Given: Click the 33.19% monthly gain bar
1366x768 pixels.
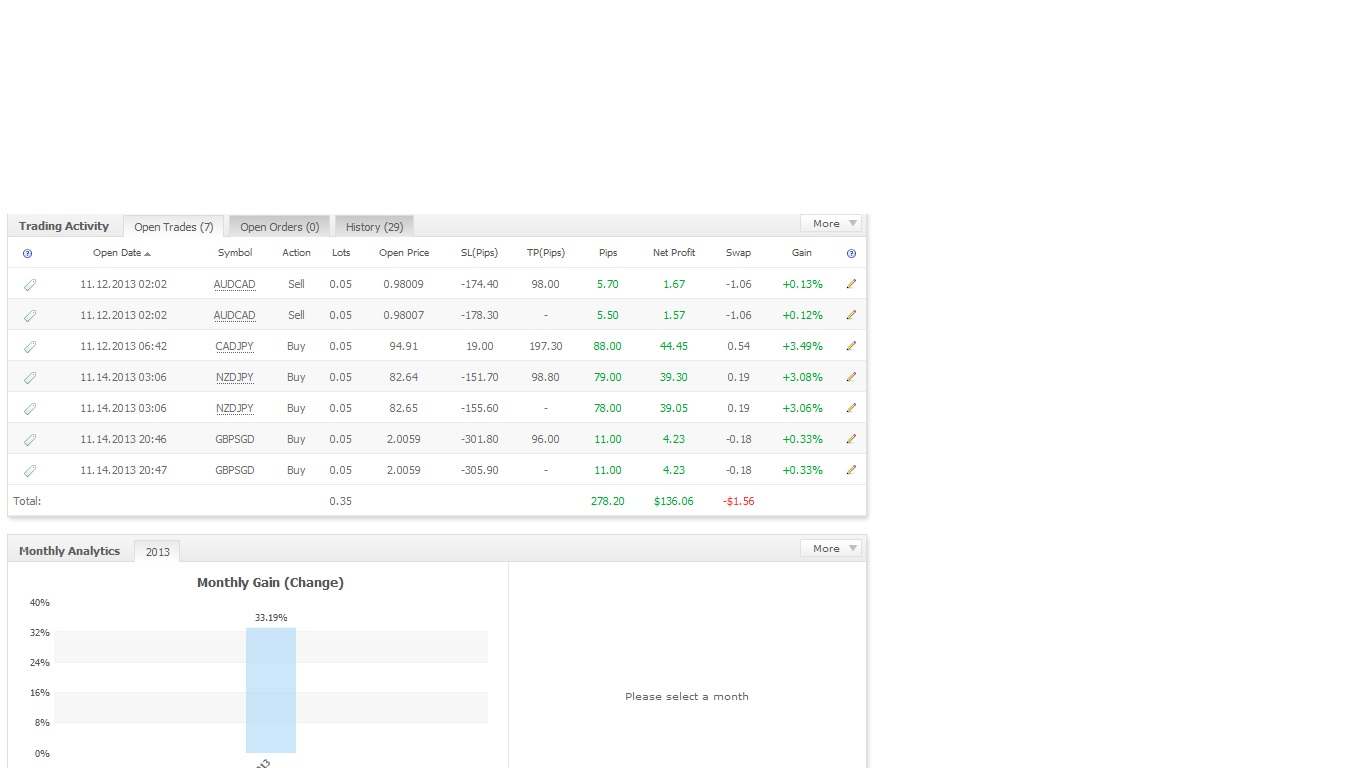Looking at the screenshot, I should click(271, 690).
